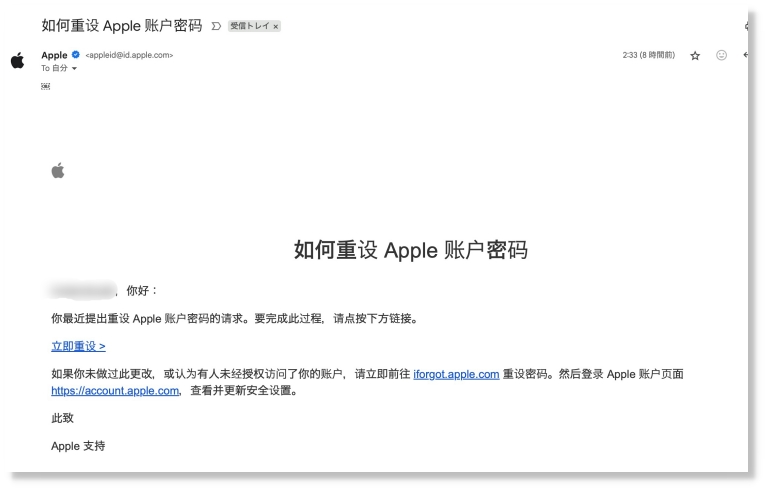
Task: Star this Apple email
Action: [x=695, y=55]
